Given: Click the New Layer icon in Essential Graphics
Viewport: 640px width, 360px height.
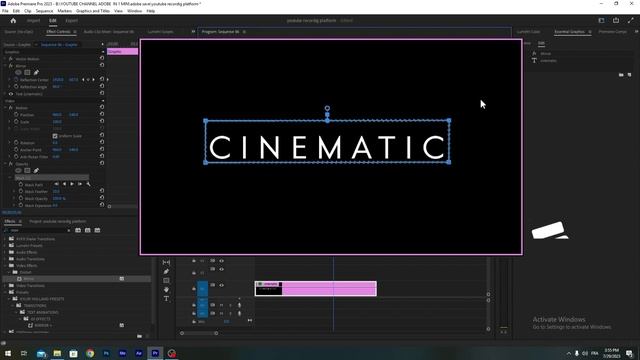Looking at the screenshot, I should [629, 75].
